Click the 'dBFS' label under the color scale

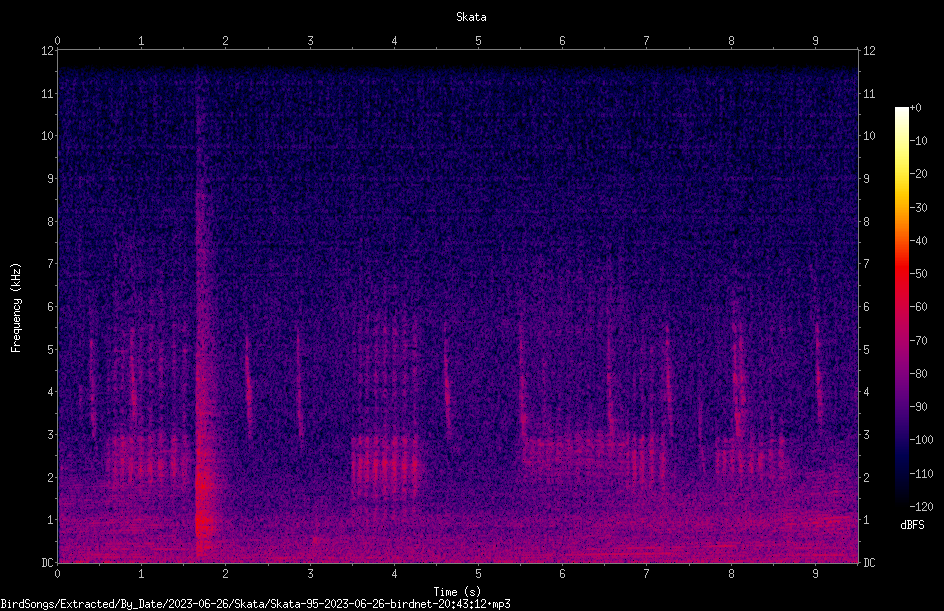point(912,525)
